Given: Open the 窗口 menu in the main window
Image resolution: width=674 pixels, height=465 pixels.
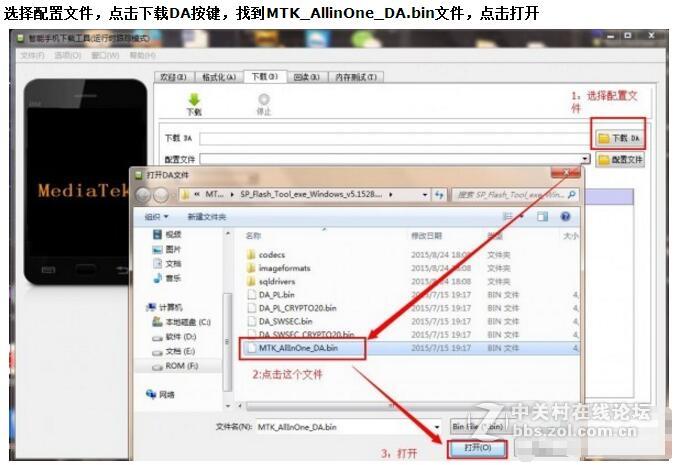Looking at the screenshot, I should (105, 55).
